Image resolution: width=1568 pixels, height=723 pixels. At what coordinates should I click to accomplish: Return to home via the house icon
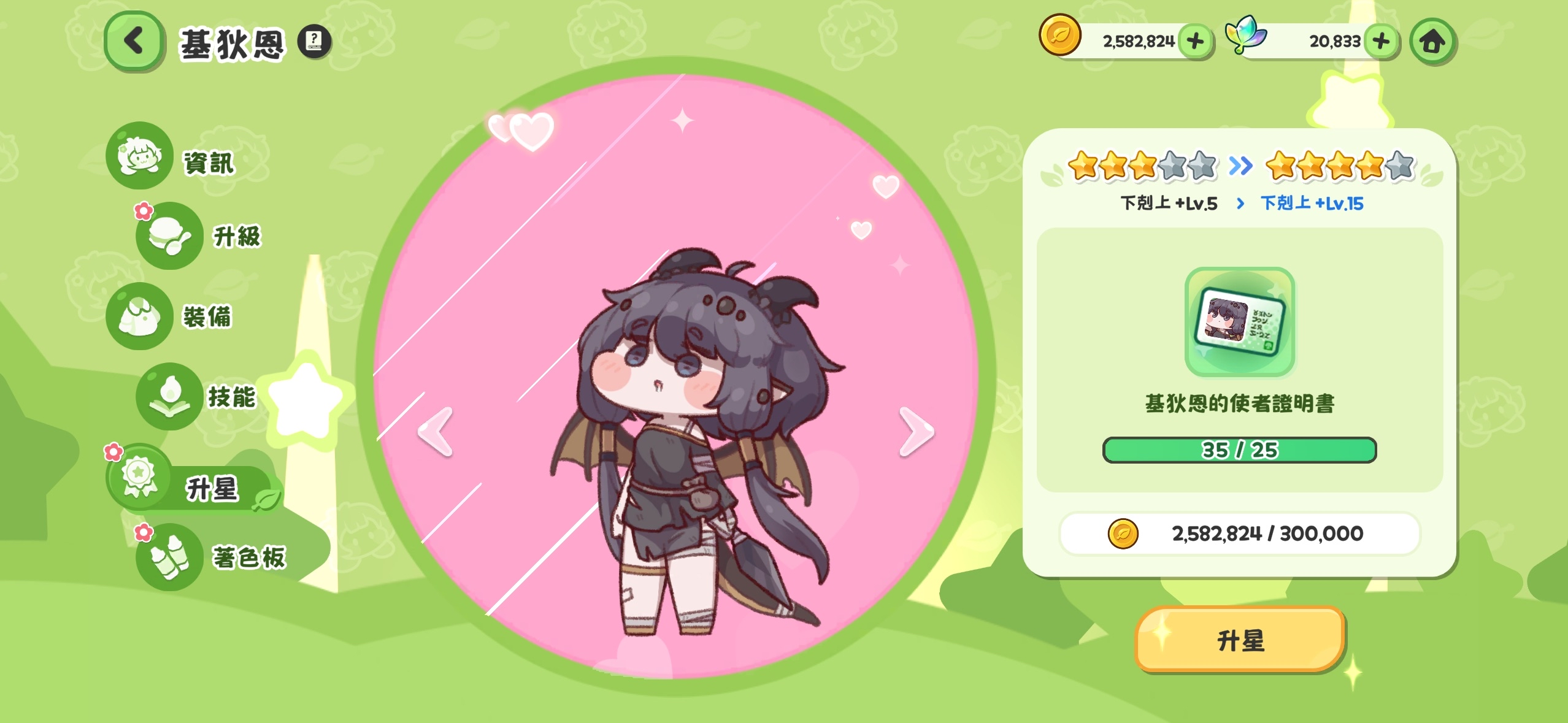1433,42
